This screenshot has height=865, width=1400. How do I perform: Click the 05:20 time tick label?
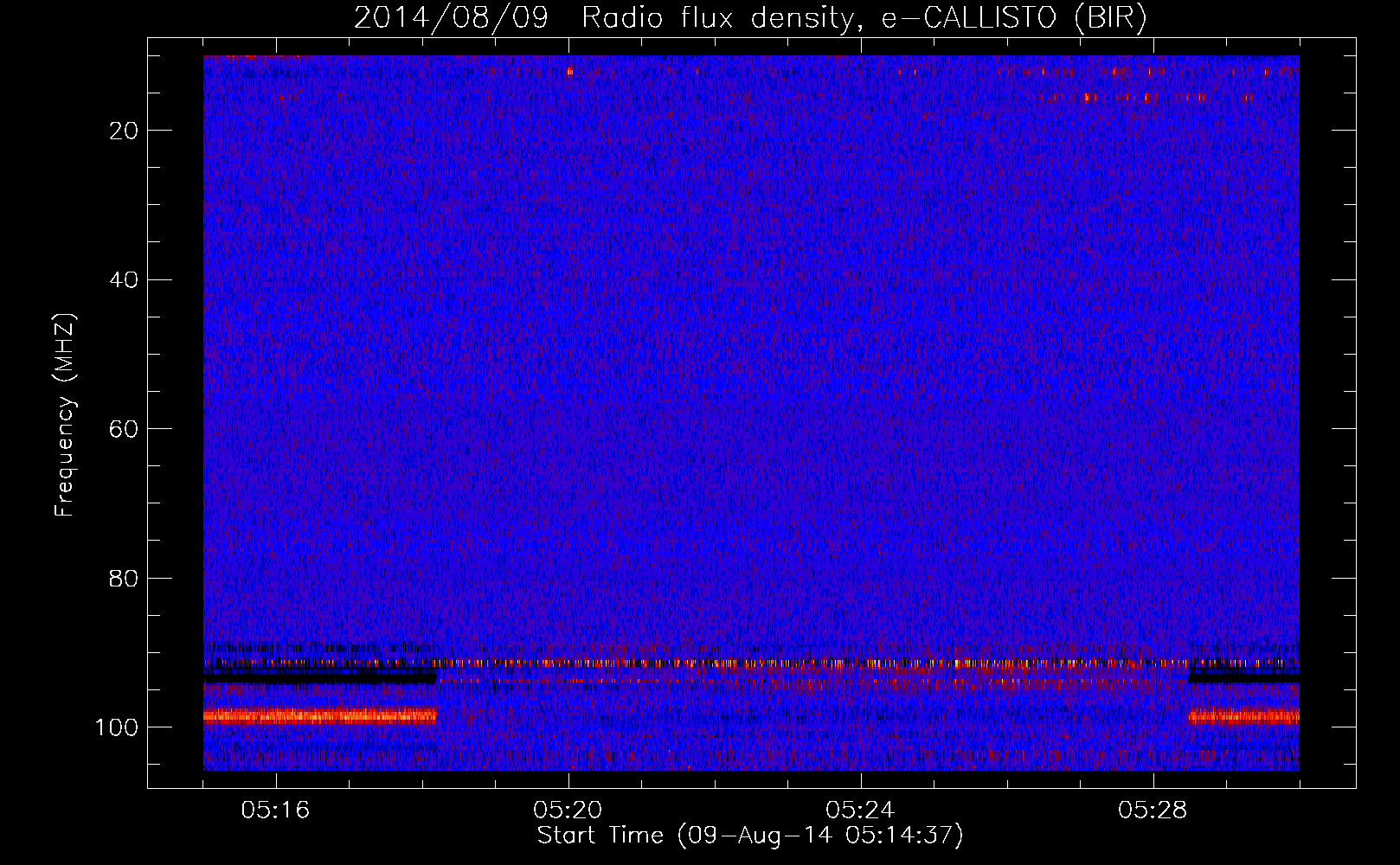[x=568, y=810]
